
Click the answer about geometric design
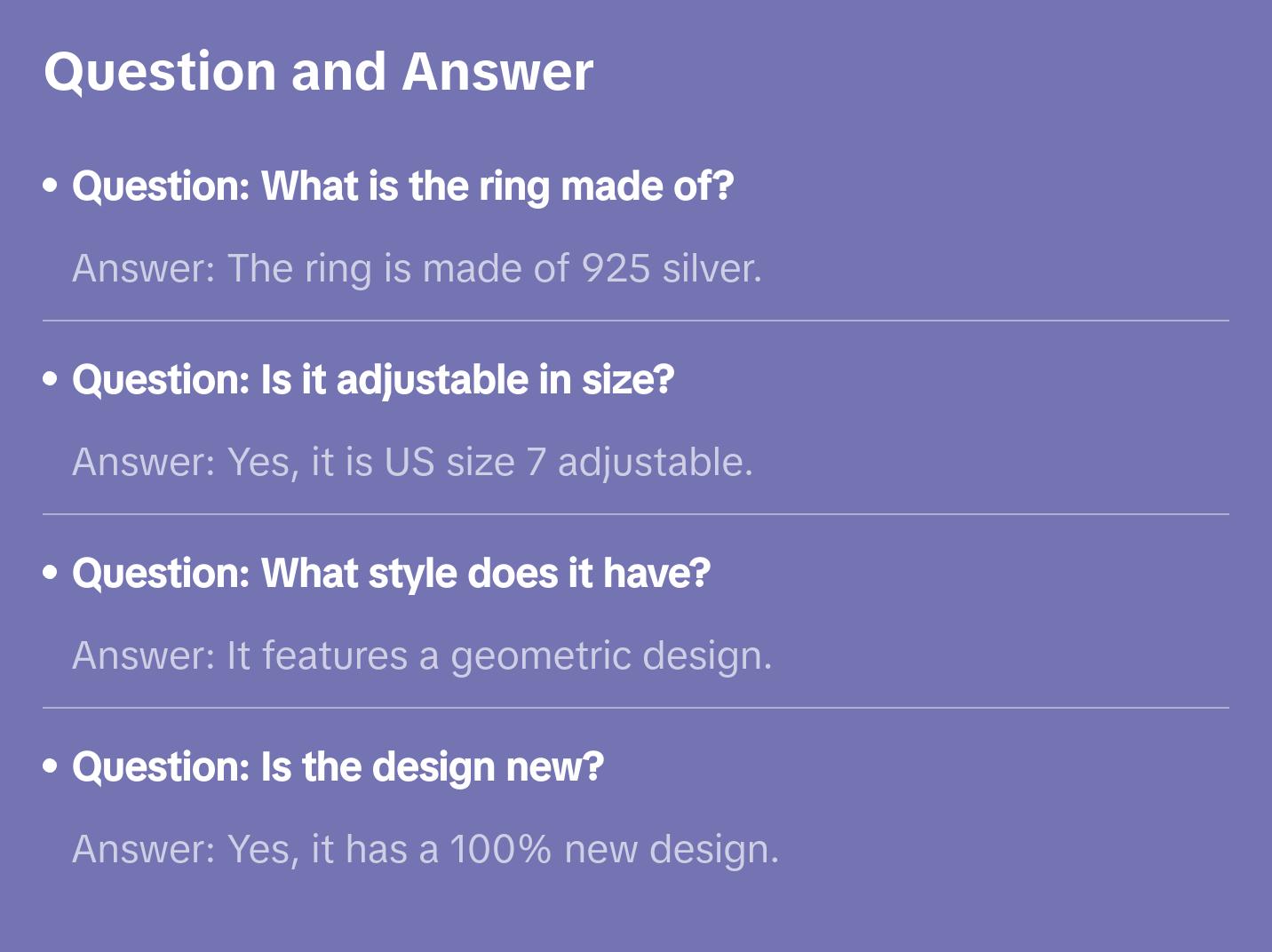[422, 655]
